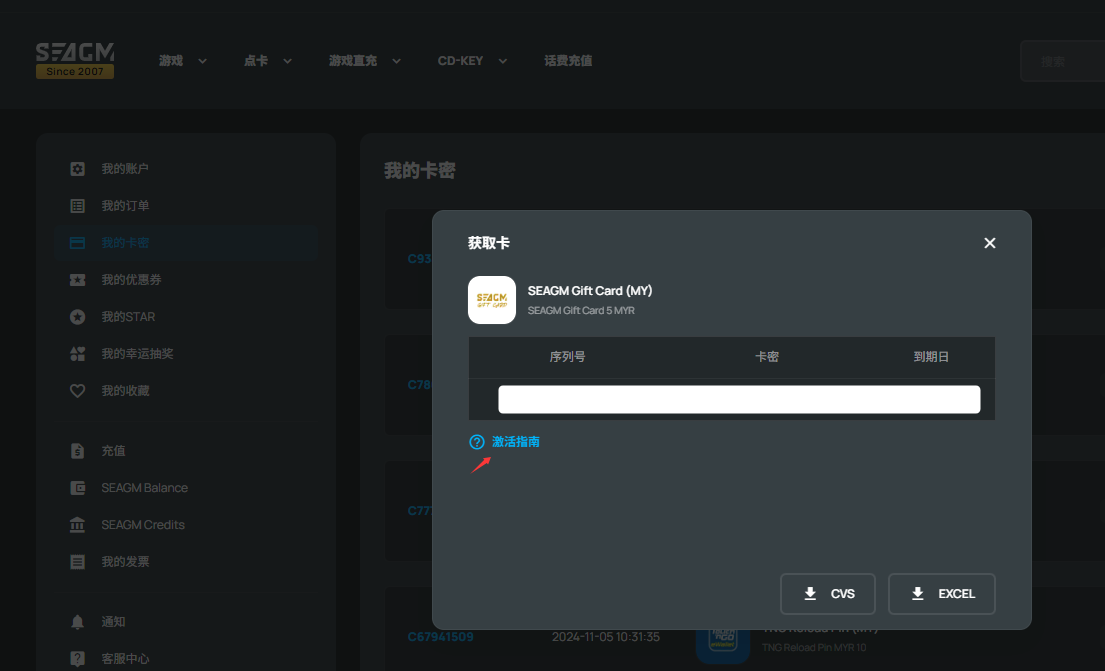The image size is (1105, 671).
Task: Open 我的收藏 in the sidebar
Action: pos(125,390)
